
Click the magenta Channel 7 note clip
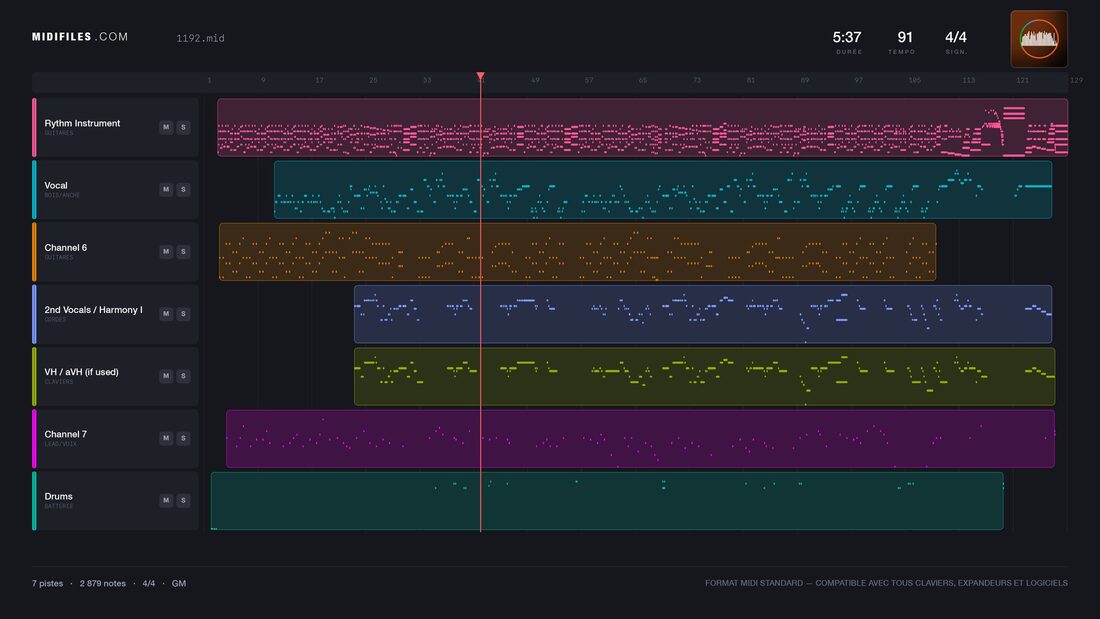pos(640,438)
